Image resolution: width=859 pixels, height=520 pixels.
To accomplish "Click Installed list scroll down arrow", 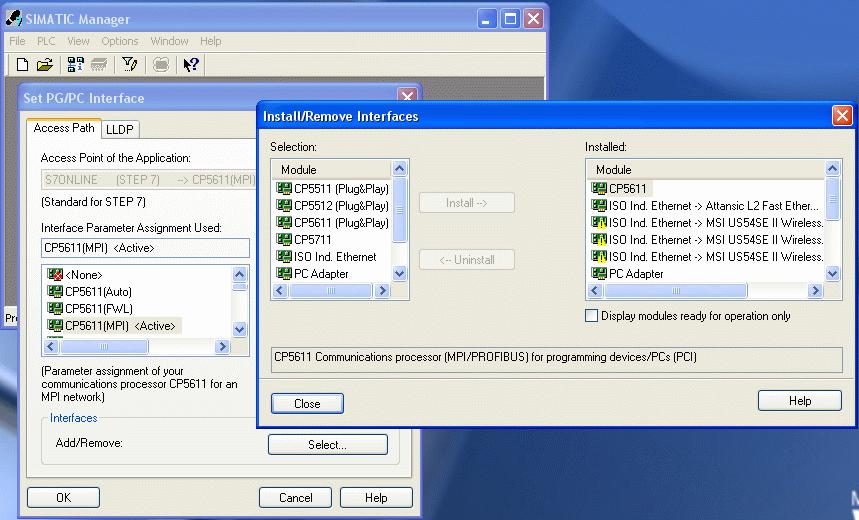I will pos(832,273).
